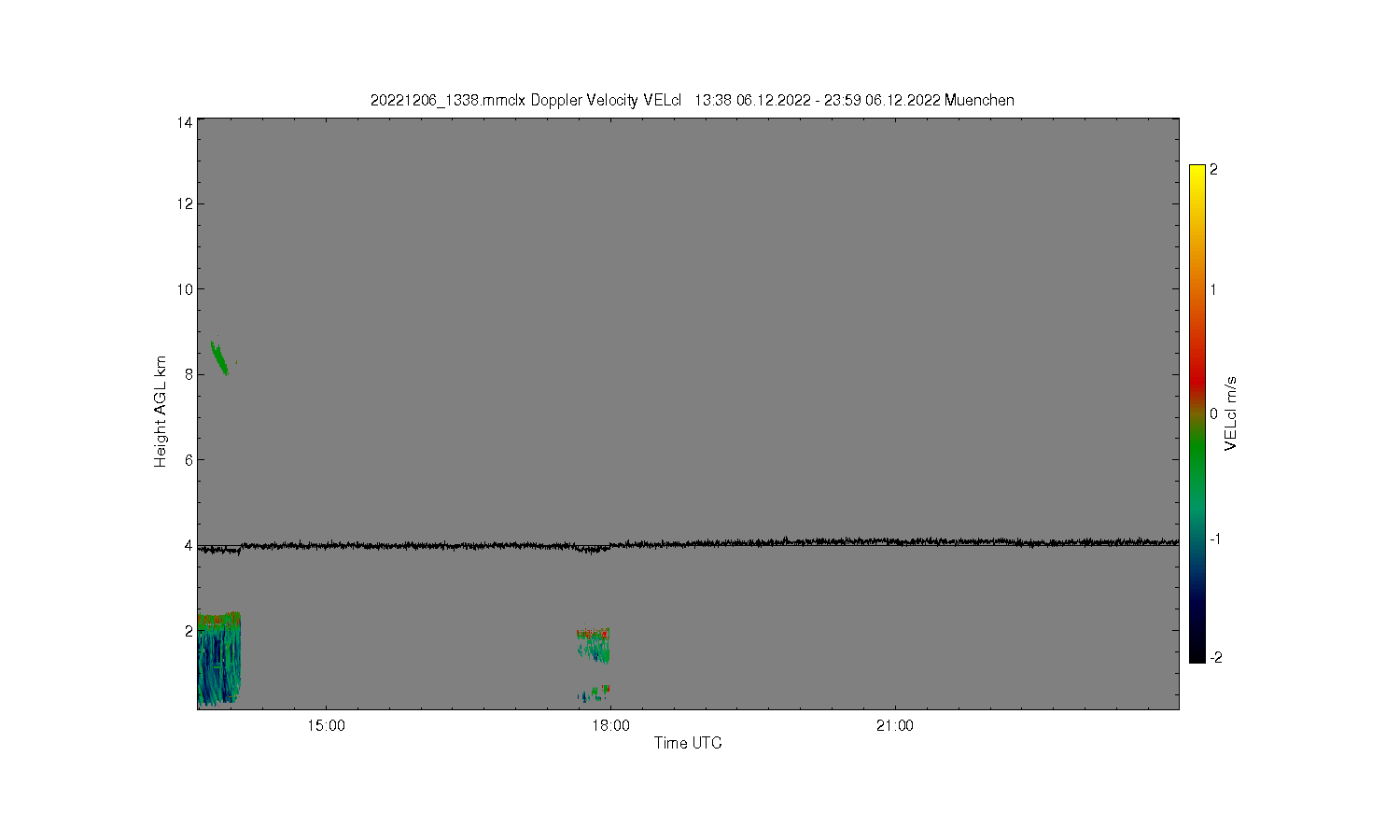1400x840 pixels.
Task: Click the height tick label 8
Action: point(189,374)
